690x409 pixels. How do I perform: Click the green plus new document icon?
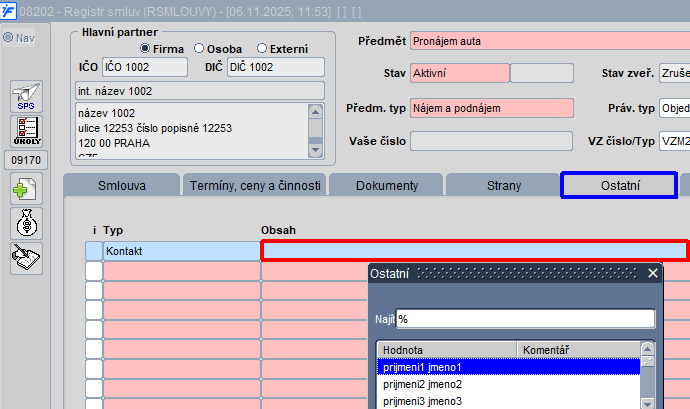(26, 188)
